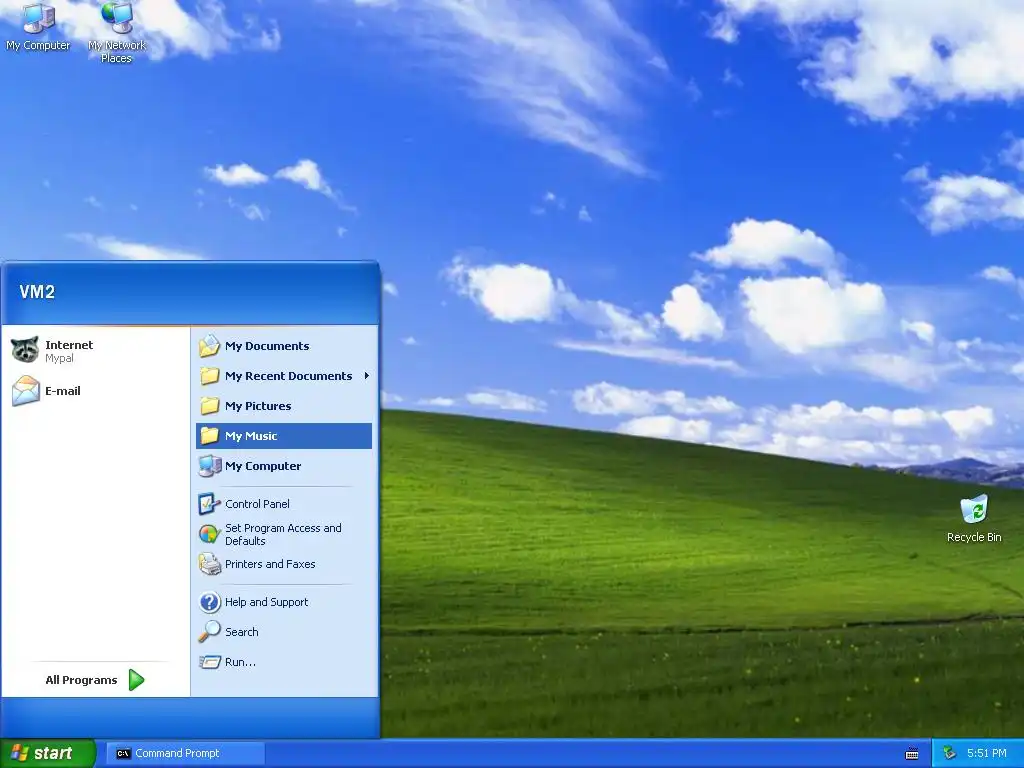The image size is (1024, 768).
Task: Open My Documents in the Start menu
Action: click(284, 346)
